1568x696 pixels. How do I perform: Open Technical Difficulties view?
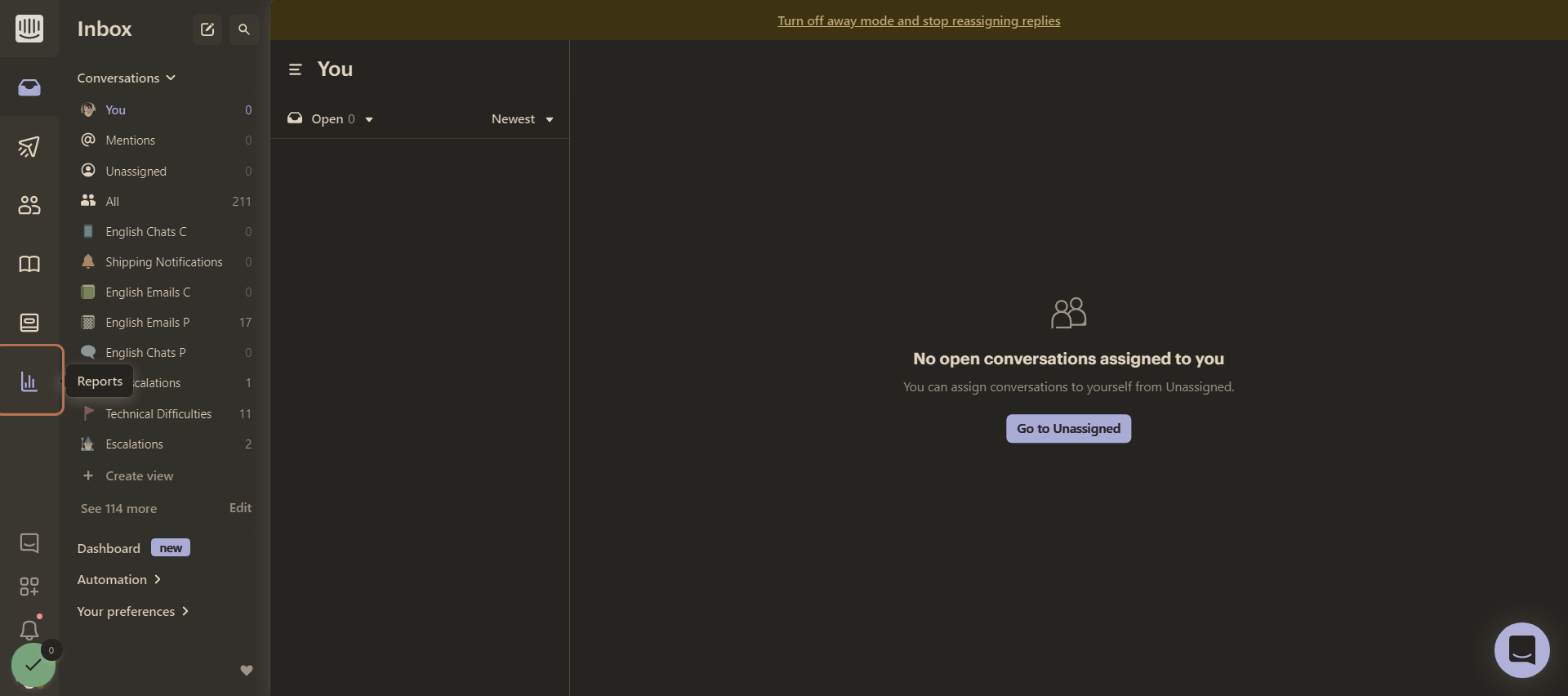[x=166, y=414]
